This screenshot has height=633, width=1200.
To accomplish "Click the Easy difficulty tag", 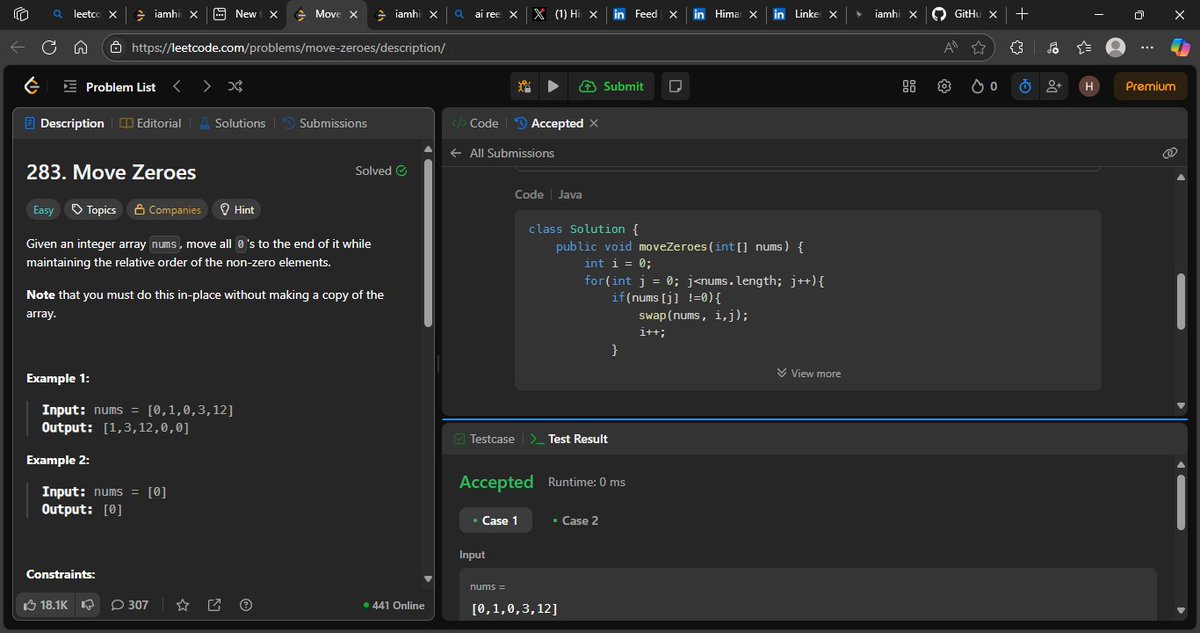I will (44, 209).
